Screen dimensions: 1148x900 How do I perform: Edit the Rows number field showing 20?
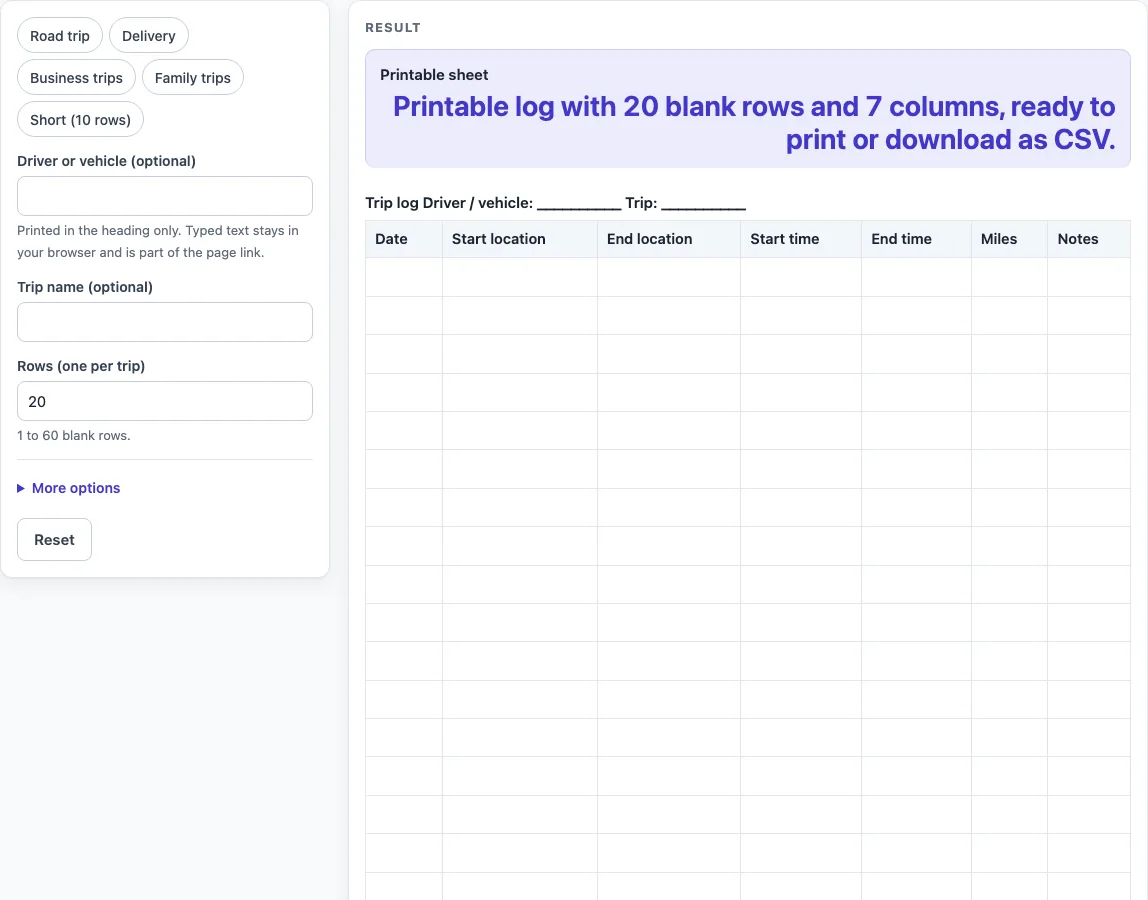(165, 401)
